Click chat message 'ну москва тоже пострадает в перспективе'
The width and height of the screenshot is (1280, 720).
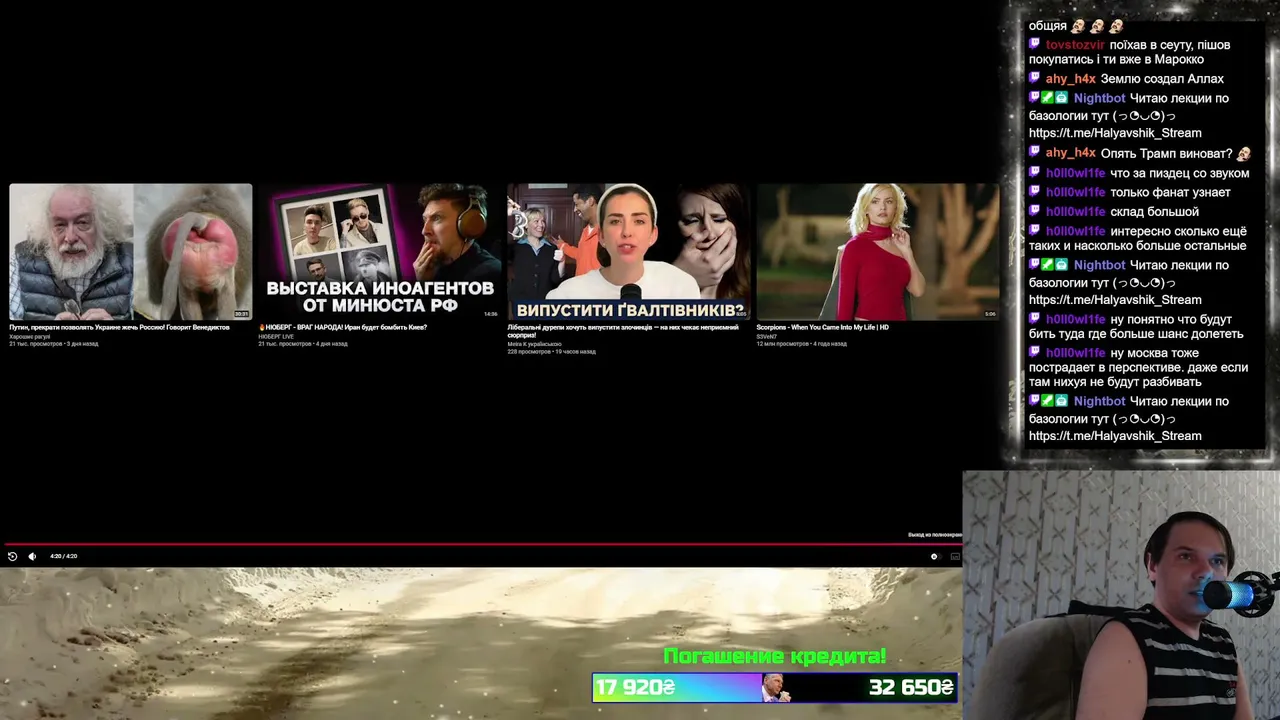[x=1138, y=367]
